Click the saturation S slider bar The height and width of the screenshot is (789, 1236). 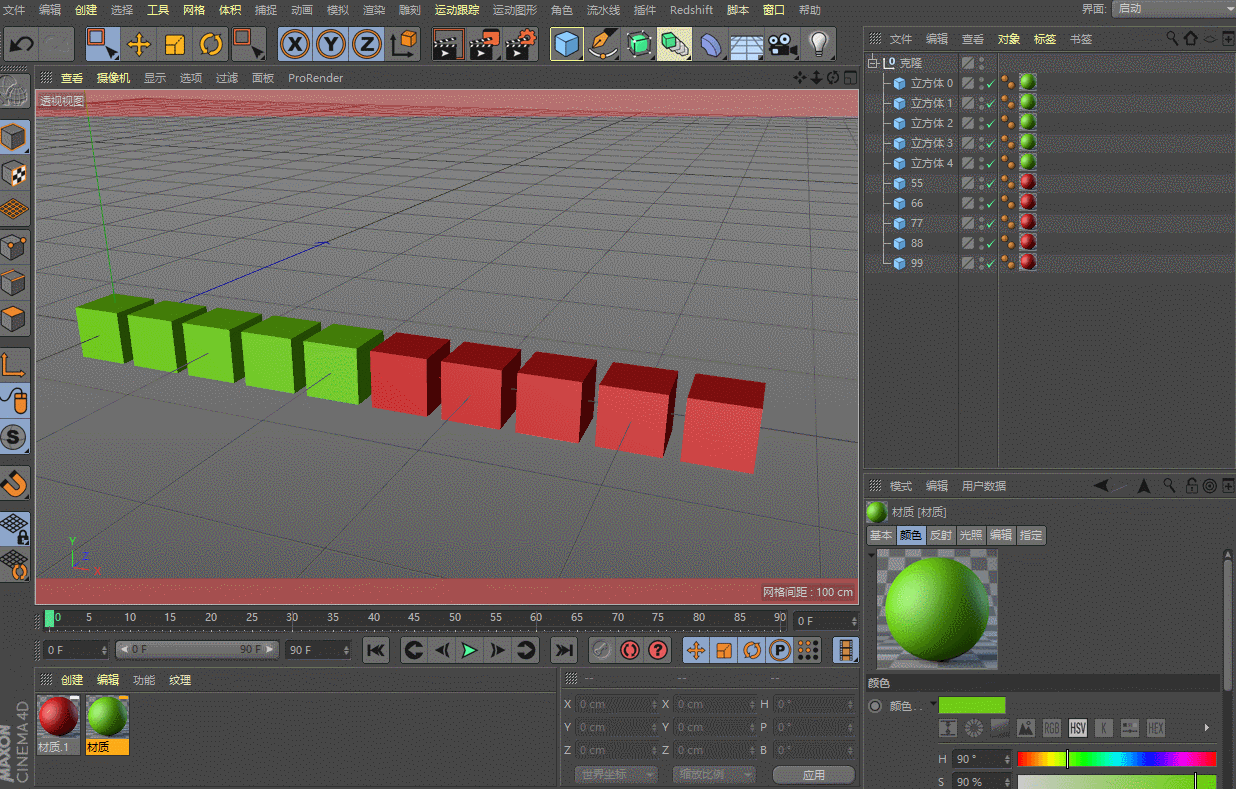pyautogui.click(x=1116, y=781)
